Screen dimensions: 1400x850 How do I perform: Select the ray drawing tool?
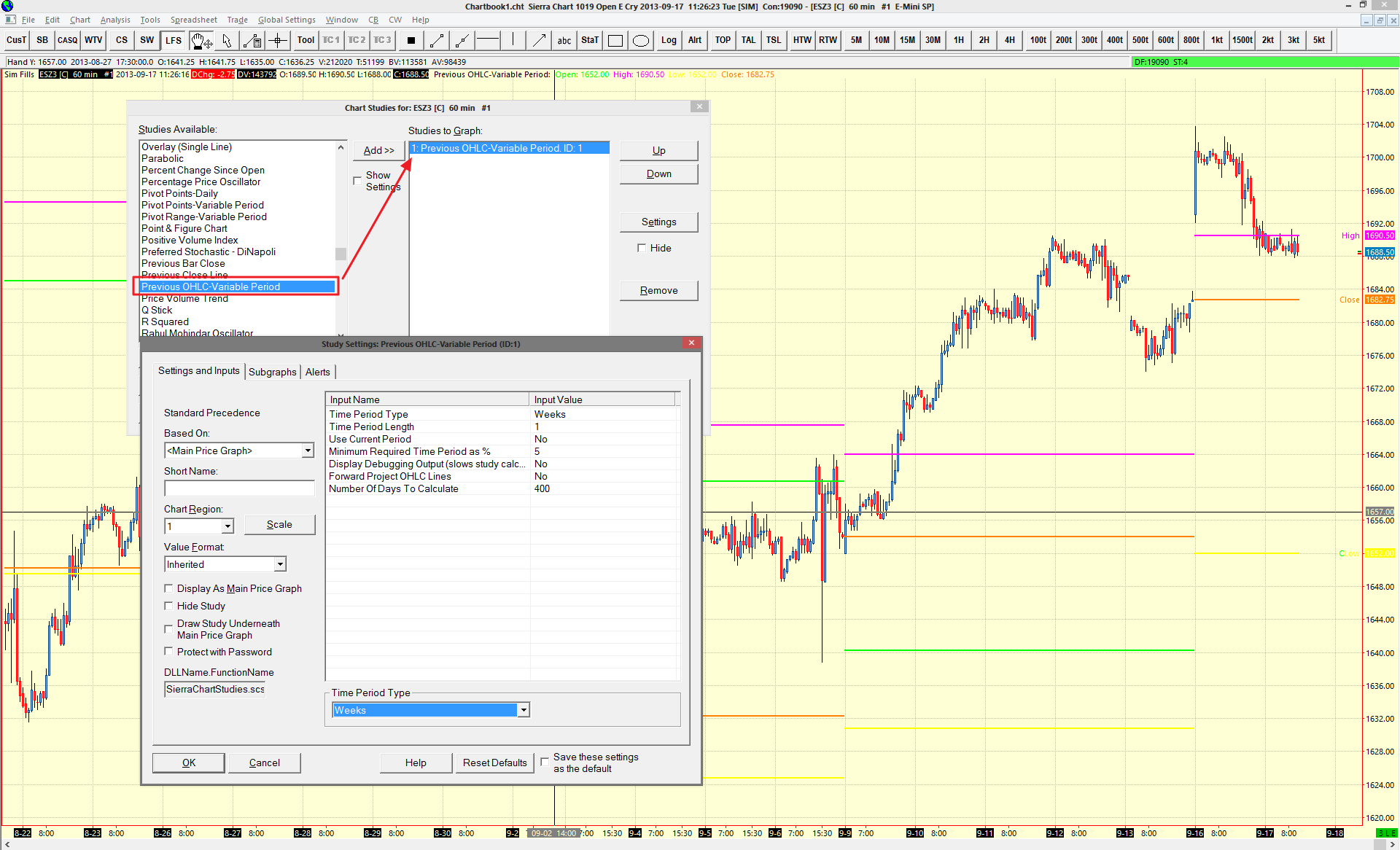coord(462,40)
